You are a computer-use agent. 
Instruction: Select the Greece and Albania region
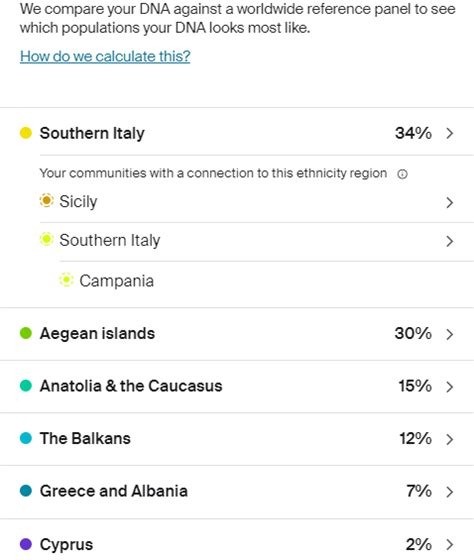(237, 491)
